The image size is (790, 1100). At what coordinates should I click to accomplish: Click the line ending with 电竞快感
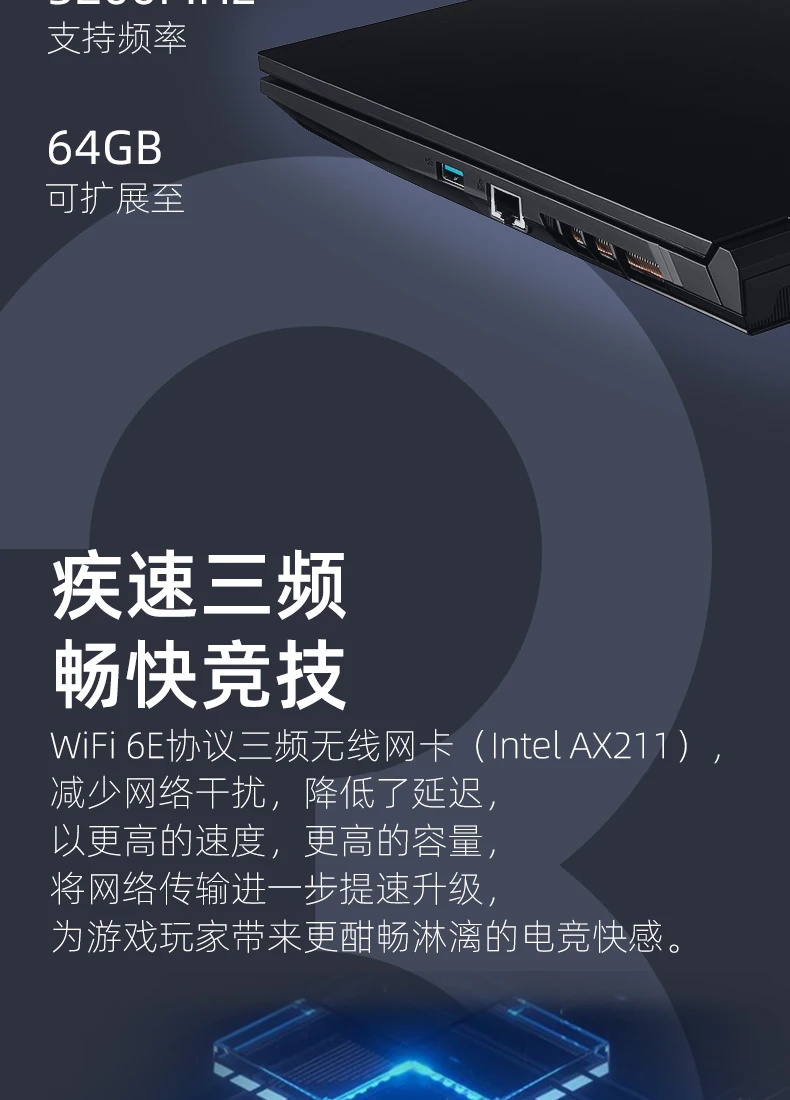coord(369,937)
